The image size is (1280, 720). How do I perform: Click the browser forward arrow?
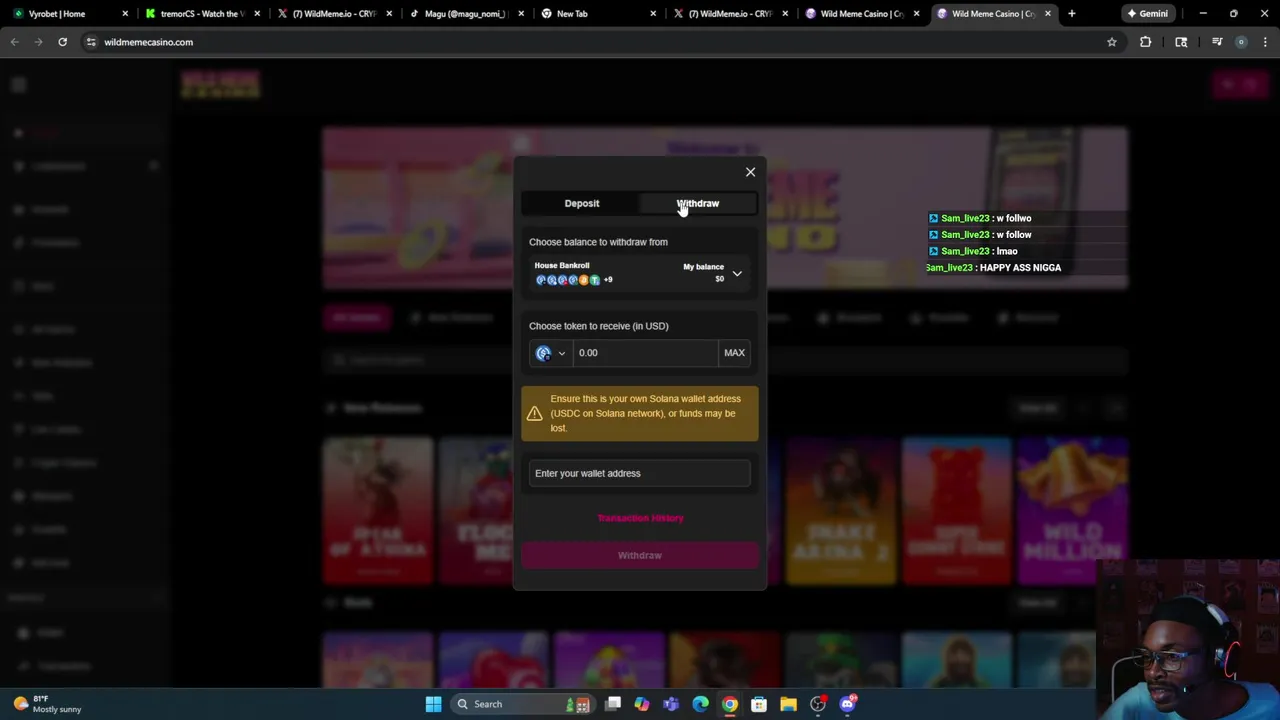point(38,42)
